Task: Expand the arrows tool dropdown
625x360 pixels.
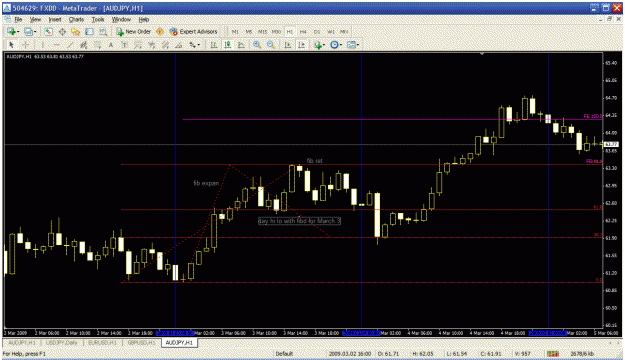Action: point(199,45)
